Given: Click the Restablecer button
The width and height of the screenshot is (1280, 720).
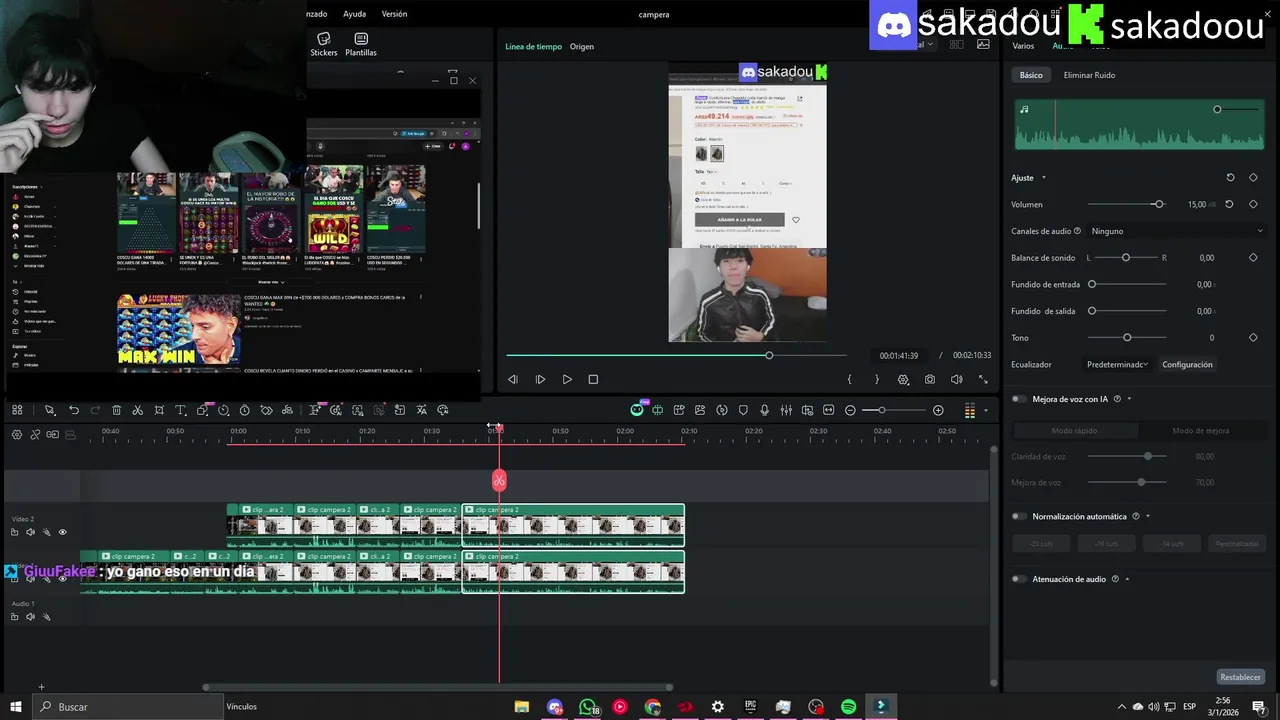Looking at the screenshot, I should click(x=1240, y=677).
